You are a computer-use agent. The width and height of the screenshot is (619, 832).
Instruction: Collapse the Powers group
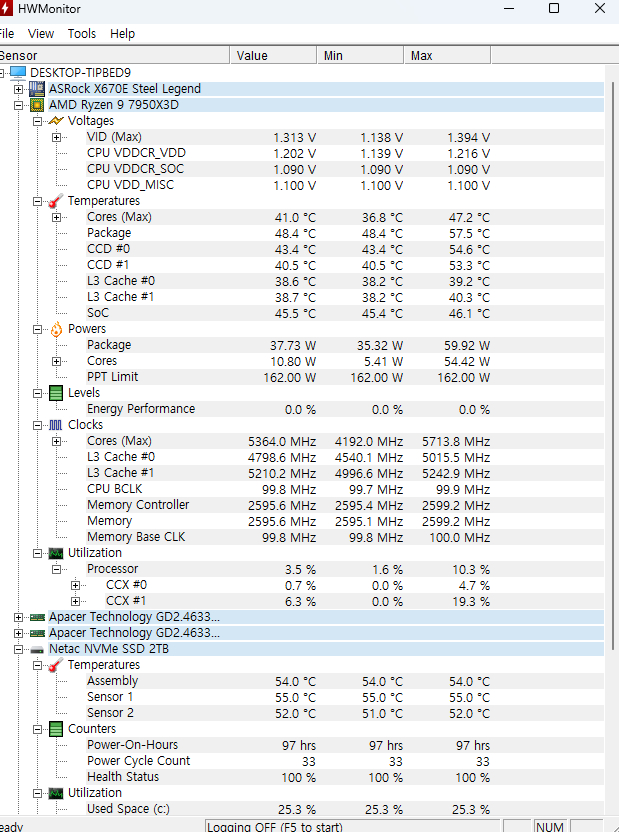tap(37, 329)
